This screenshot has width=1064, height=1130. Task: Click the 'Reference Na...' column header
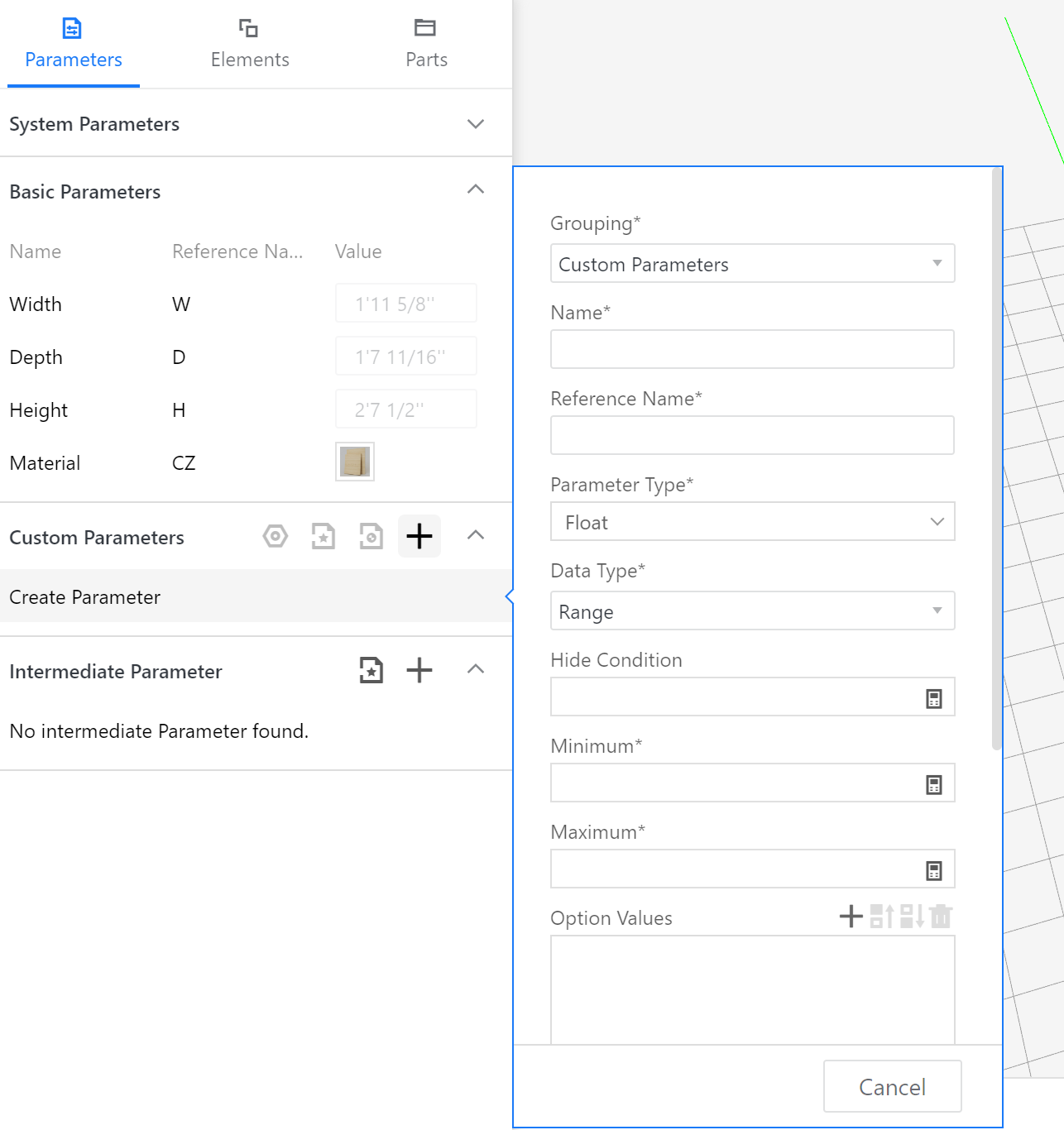[x=237, y=251]
